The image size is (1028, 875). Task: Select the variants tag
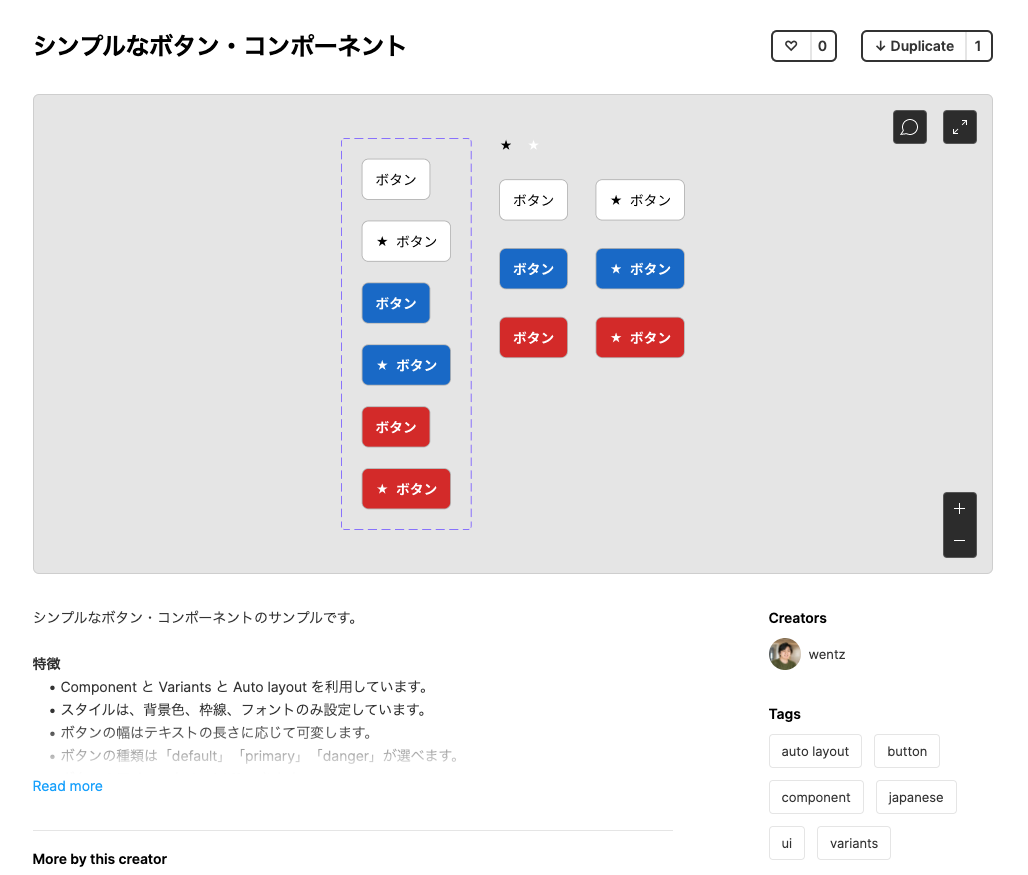[x=854, y=843]
